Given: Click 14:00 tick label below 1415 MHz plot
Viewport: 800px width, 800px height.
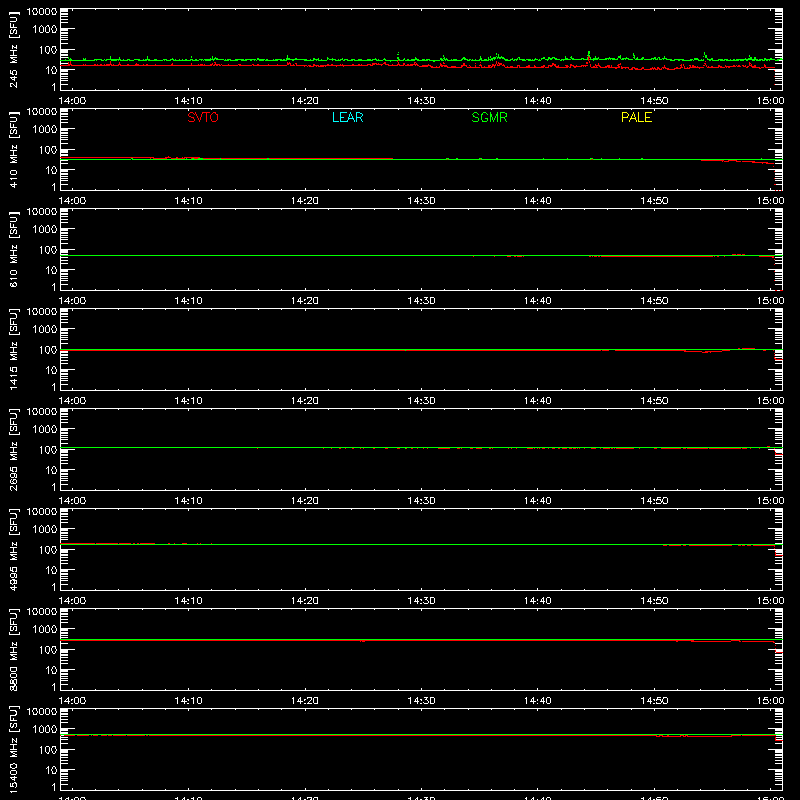Looking at the screenshot, I should tap(72, 401).
